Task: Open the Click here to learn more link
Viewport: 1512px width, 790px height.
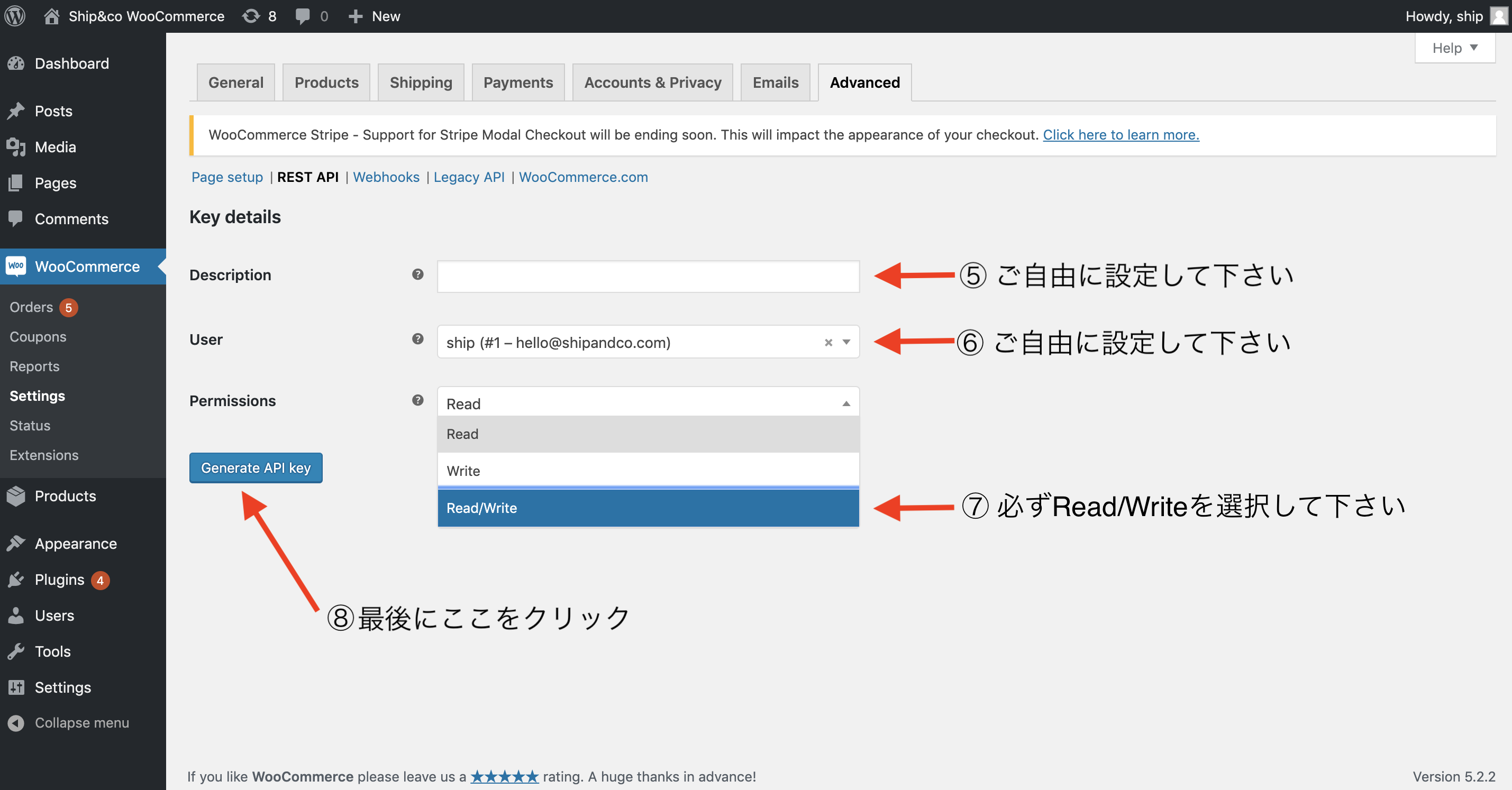Action: (1121, 135)
